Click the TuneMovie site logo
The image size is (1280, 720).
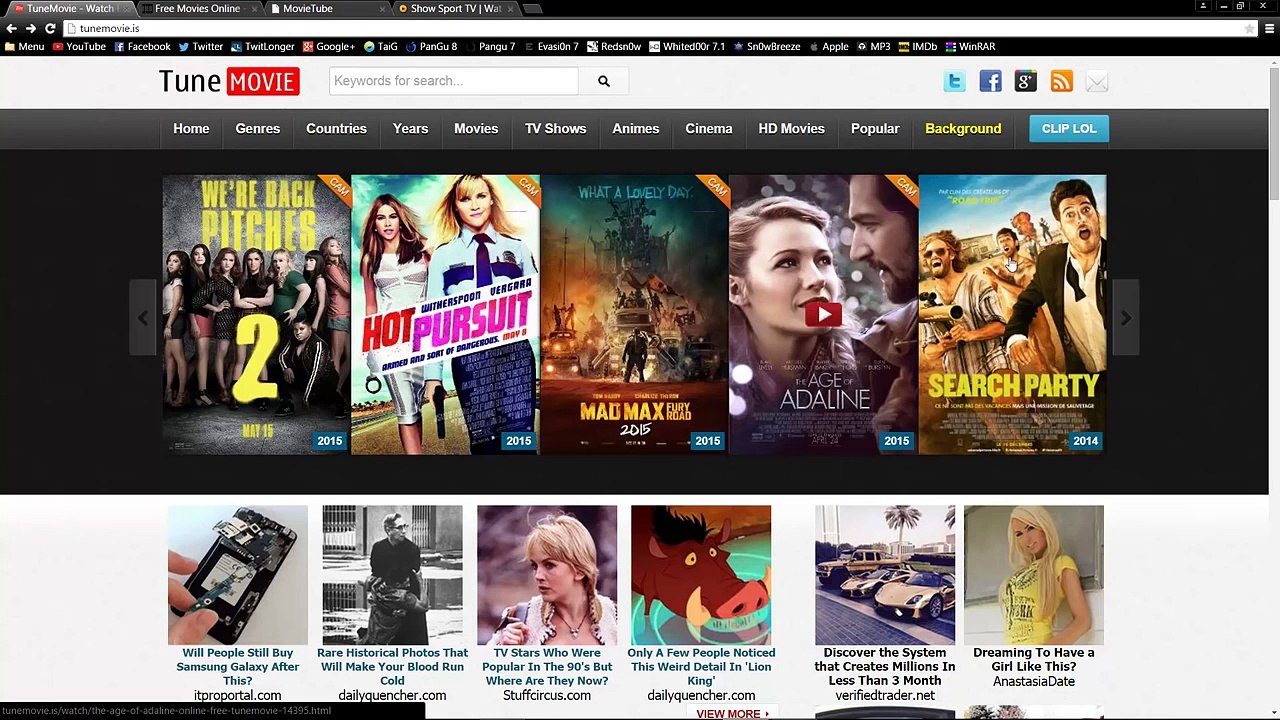(x=229, y=81)
